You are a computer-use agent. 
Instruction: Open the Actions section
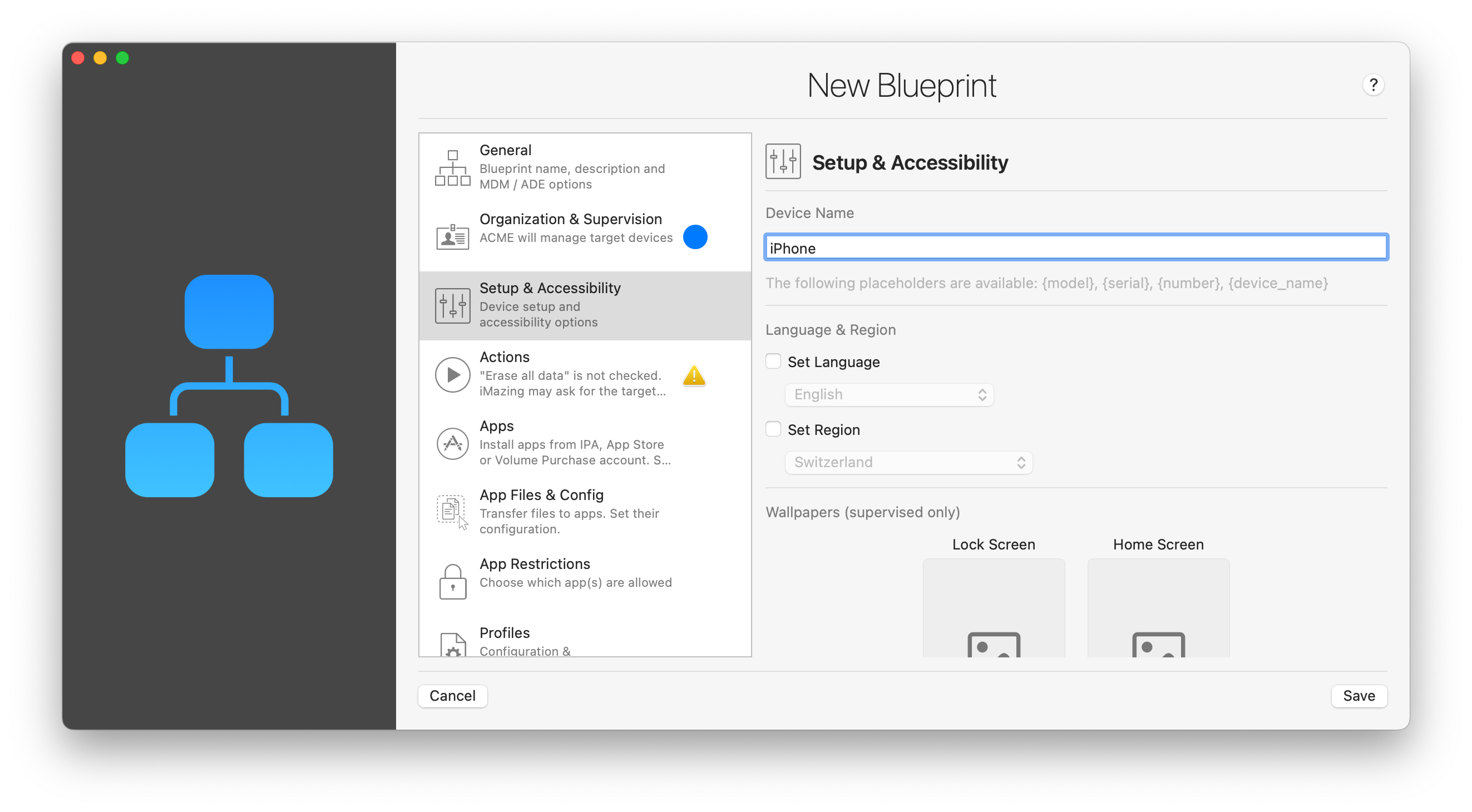585,375
